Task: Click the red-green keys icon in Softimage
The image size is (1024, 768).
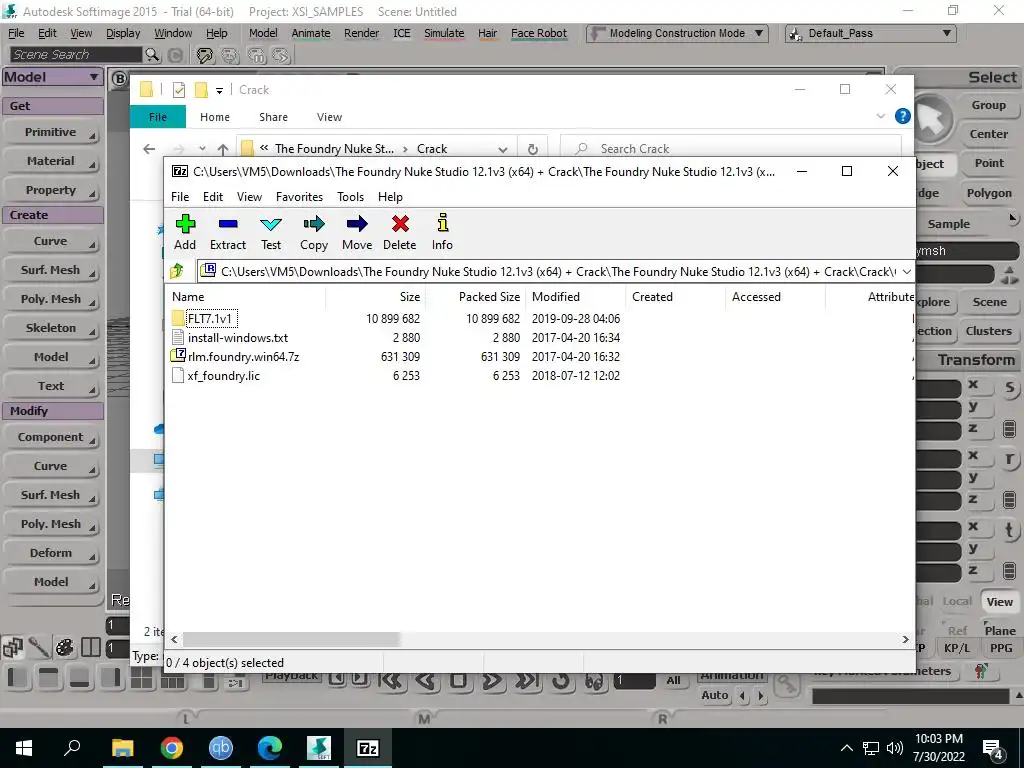Action: point(981,671)
